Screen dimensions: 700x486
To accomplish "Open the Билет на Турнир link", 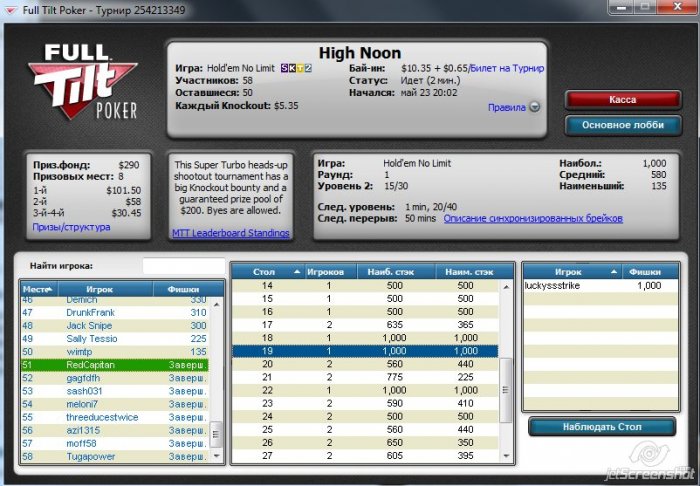I will click(x=507, y=68).
